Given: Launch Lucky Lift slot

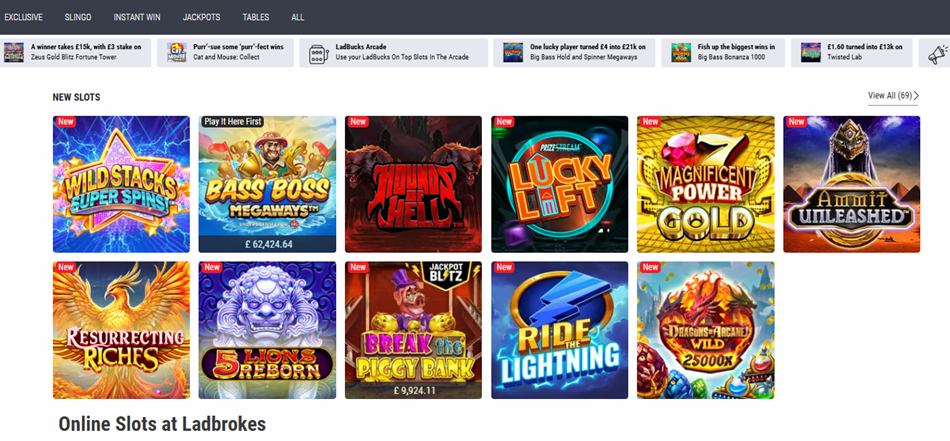Looking at the screenshot, I should (x=560, y=184).
